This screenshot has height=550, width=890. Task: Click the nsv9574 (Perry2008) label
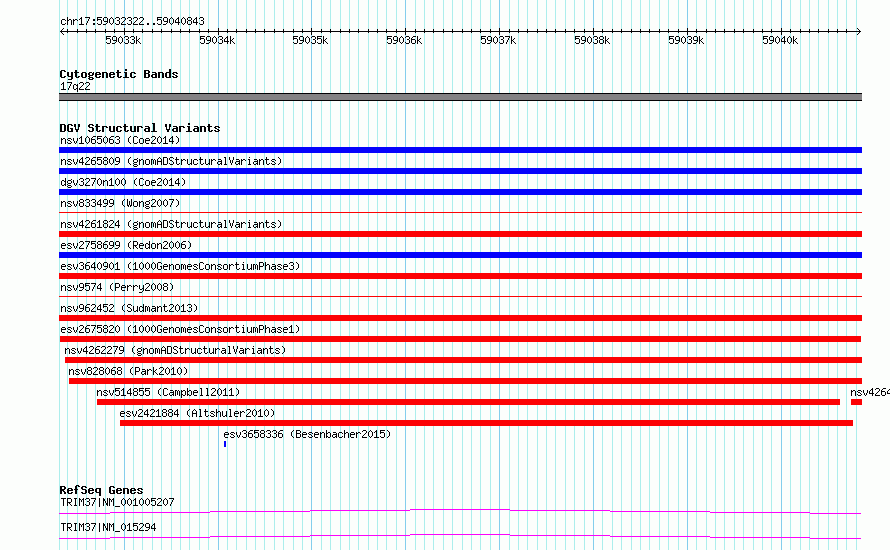[x=117, y=287]
